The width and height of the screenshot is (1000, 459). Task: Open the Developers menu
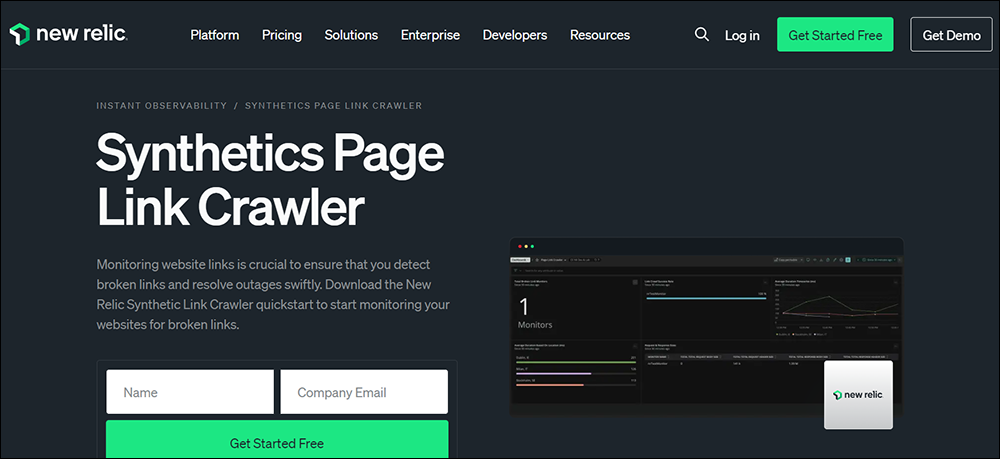coord(515,35)
